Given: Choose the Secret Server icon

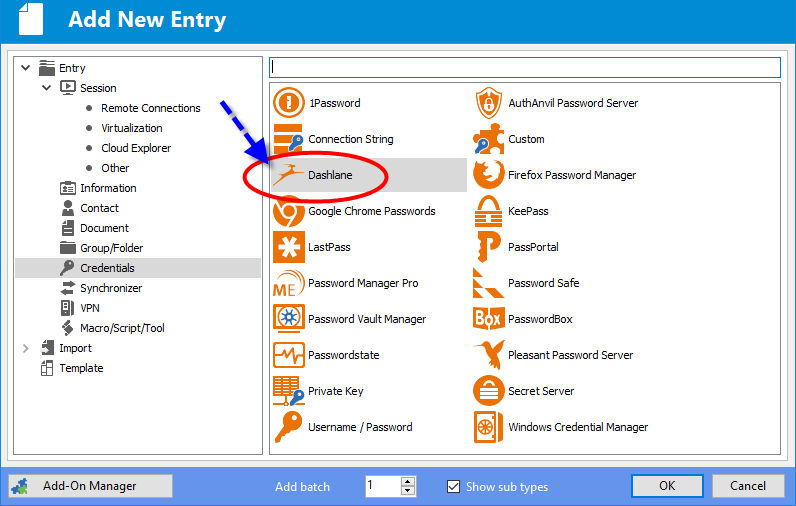Looking at the screenshot, I should 488,391.
